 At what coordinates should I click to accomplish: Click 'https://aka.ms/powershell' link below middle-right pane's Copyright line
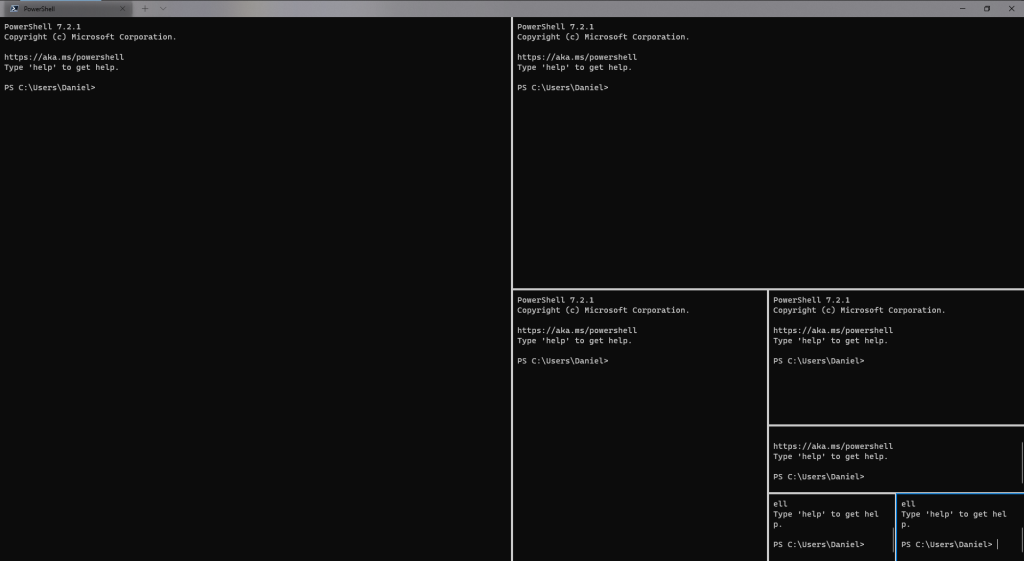tap(833, 330)
